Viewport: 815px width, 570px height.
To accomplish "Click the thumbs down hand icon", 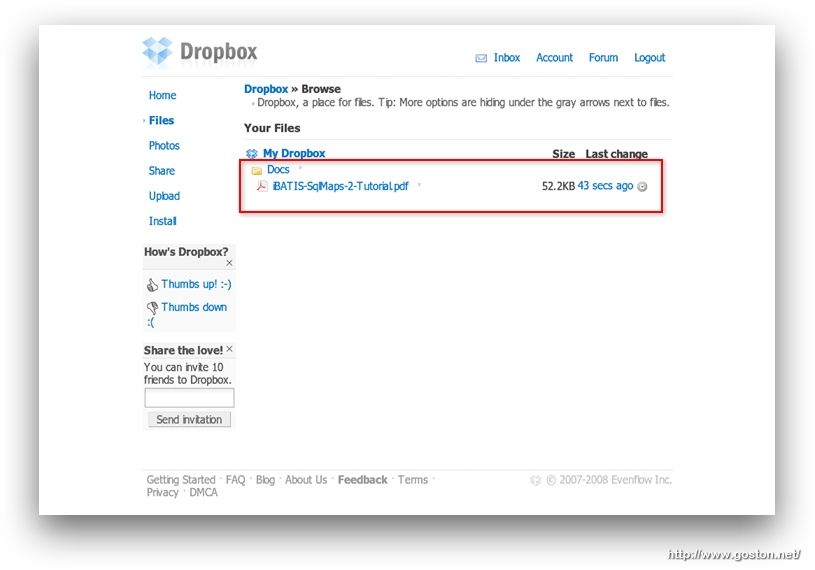I will click(x=152, y=308).
